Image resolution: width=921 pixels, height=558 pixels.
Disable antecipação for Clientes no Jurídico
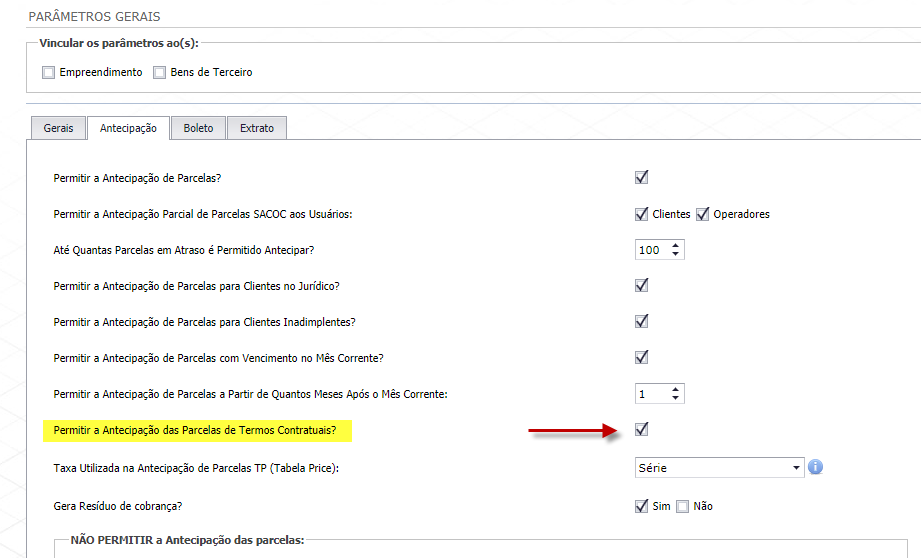[642, 285]
